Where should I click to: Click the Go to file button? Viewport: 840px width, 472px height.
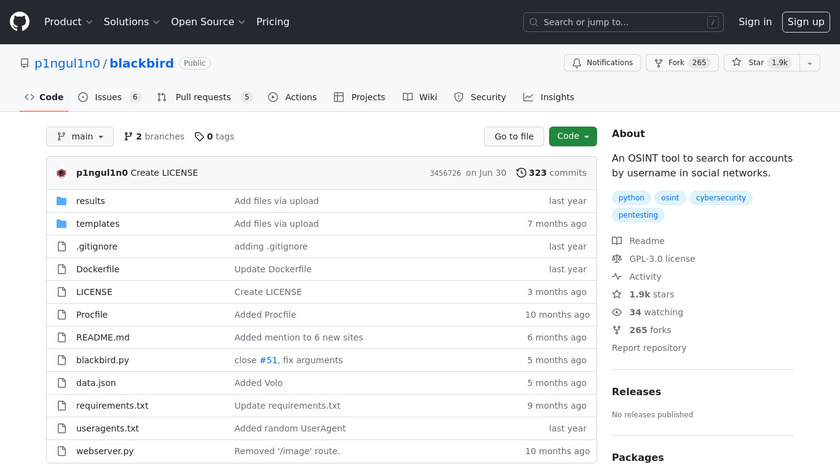(514, 137)
